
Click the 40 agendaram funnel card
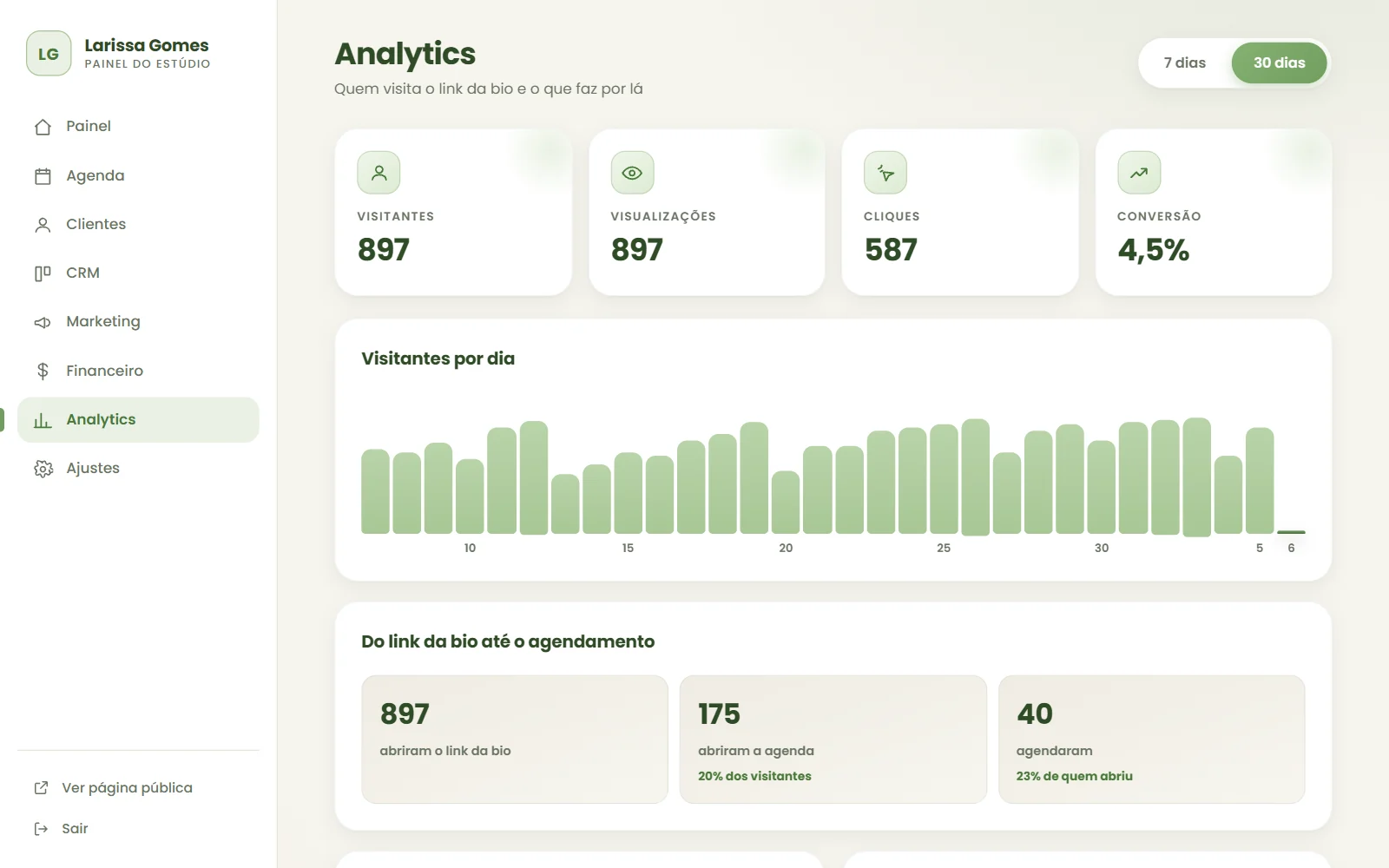1152,740
